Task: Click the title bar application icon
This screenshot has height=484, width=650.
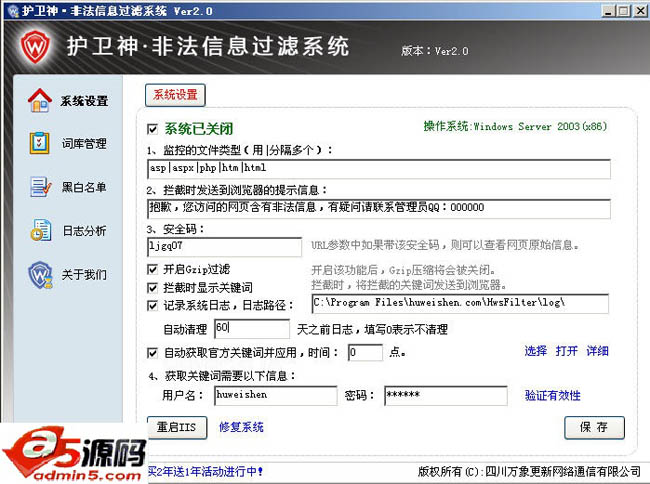Action: point(12,11)
